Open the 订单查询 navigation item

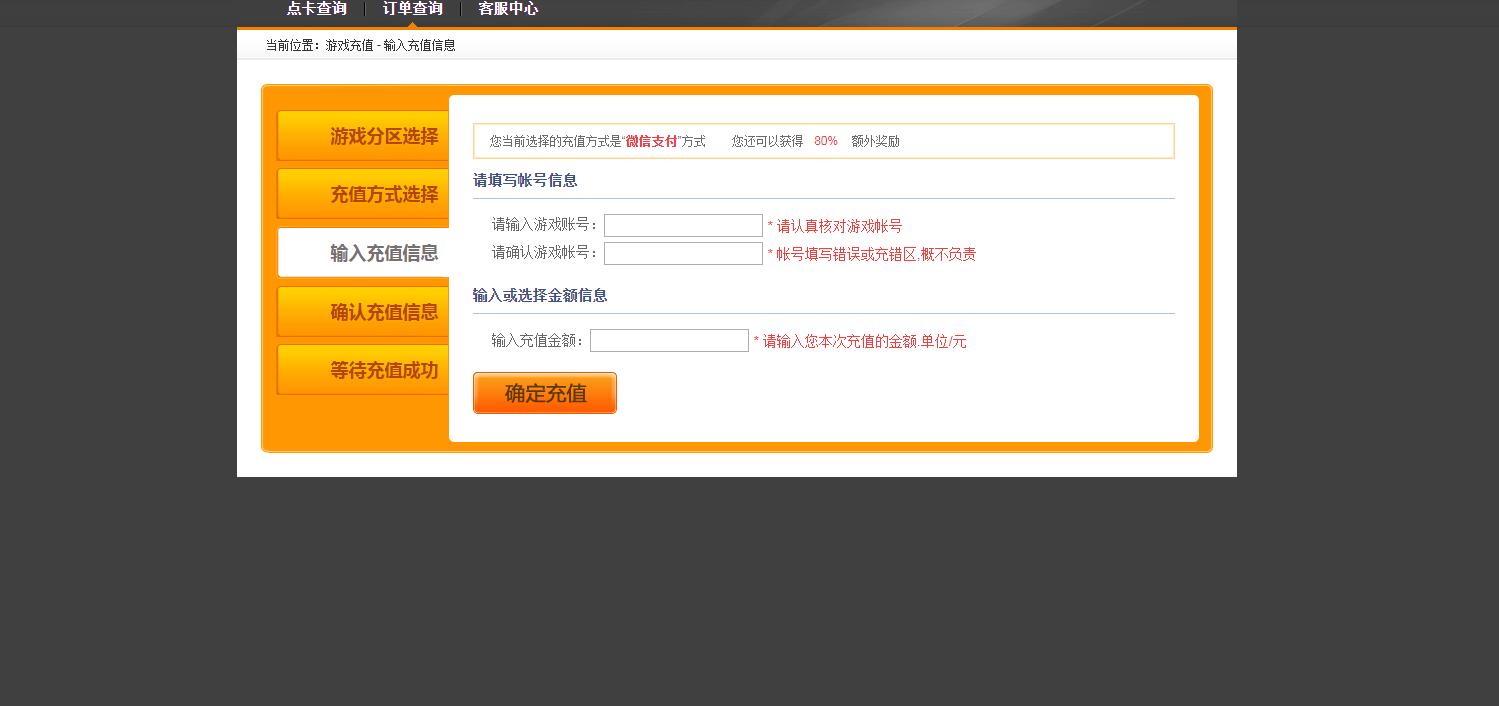pos(412,9)
